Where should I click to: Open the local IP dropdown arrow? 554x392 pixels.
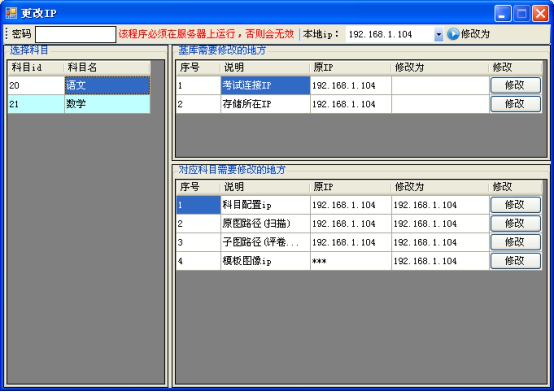tap(438, 35)
